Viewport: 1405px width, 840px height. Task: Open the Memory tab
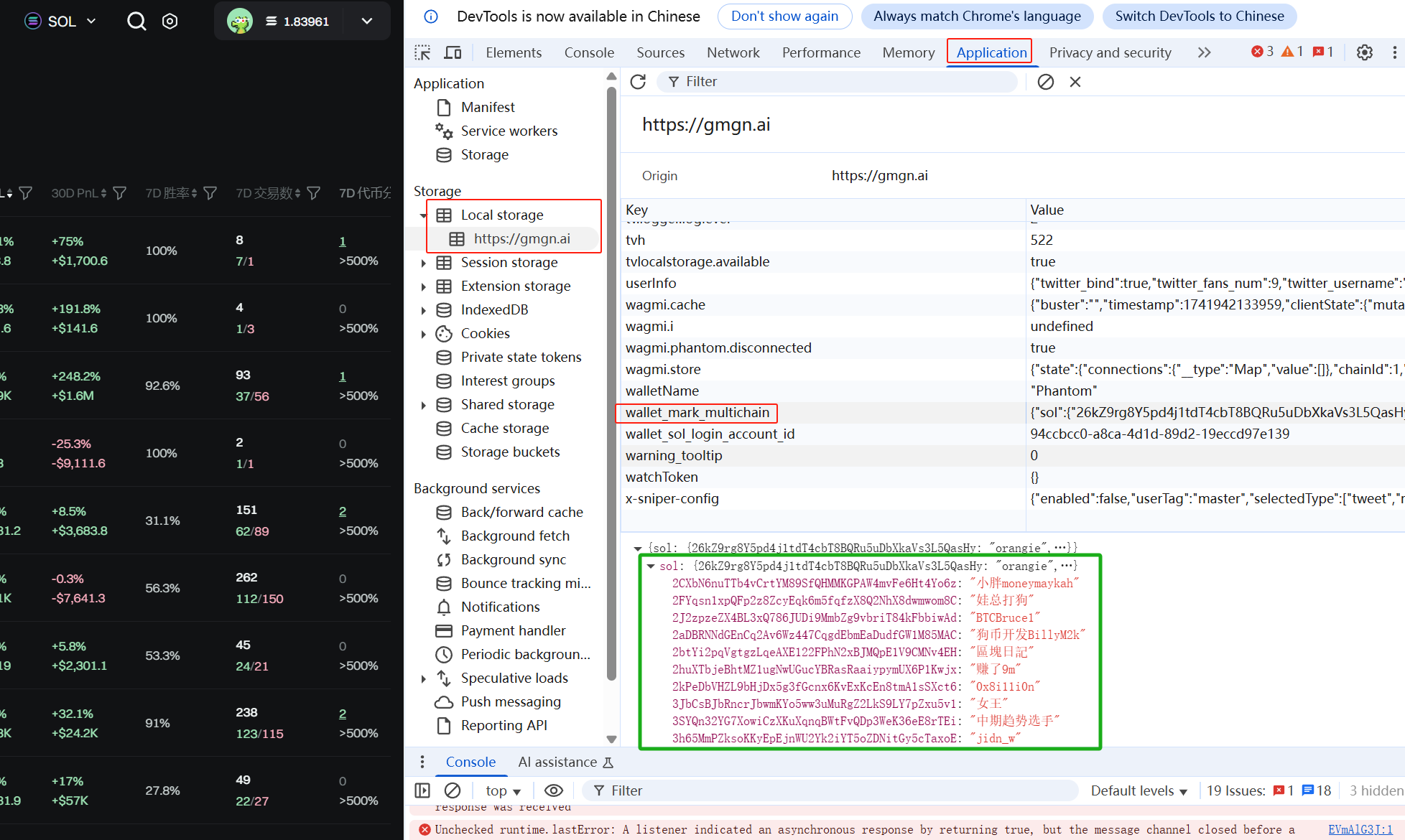click(909, 52)
